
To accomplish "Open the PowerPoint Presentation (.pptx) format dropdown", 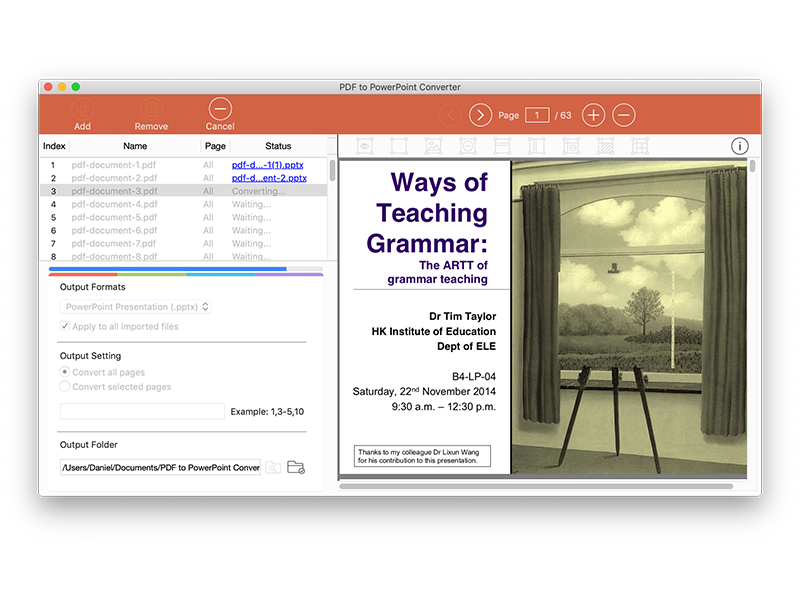I will 136,307.
